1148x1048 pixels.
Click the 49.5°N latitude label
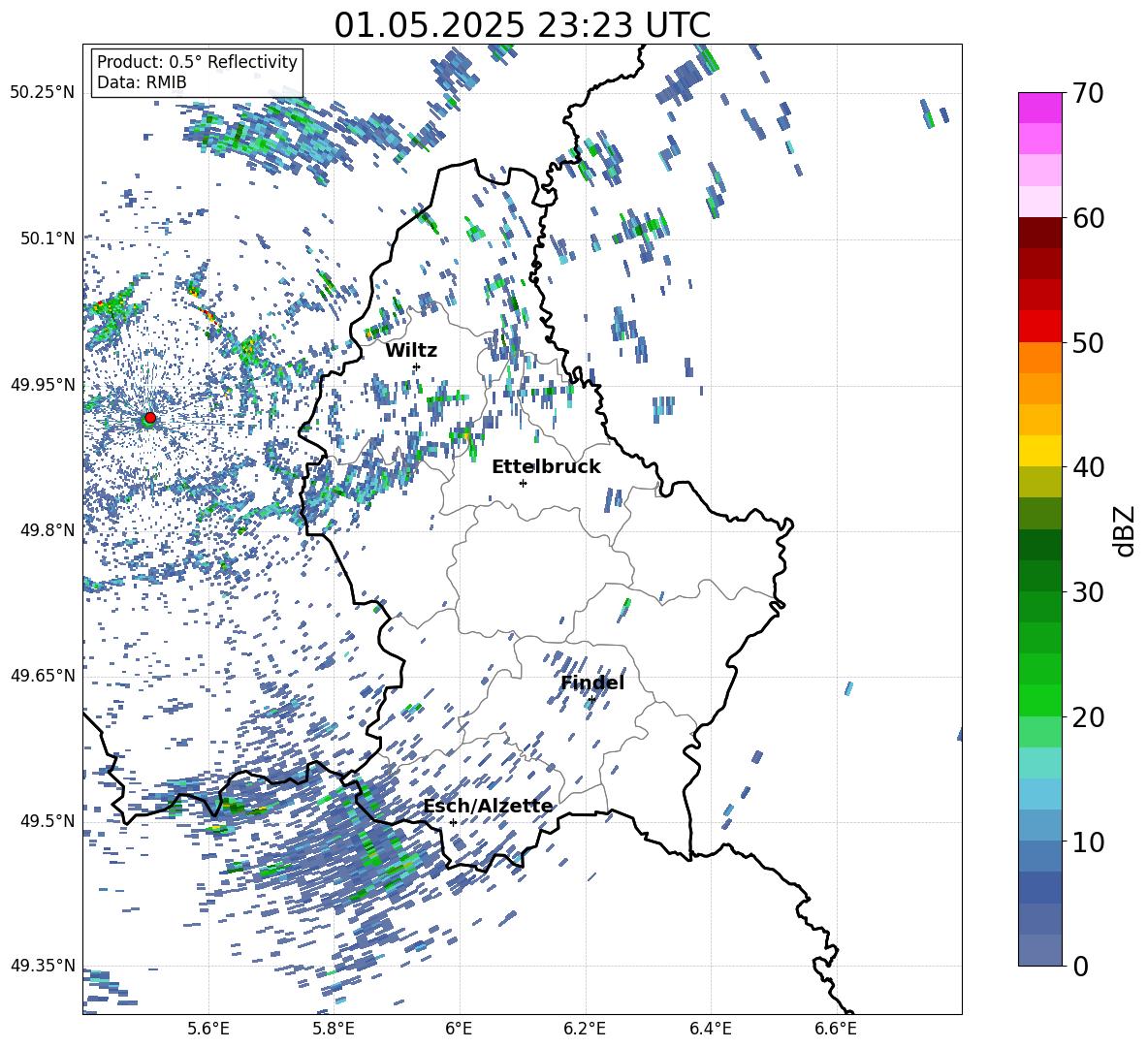48,820
